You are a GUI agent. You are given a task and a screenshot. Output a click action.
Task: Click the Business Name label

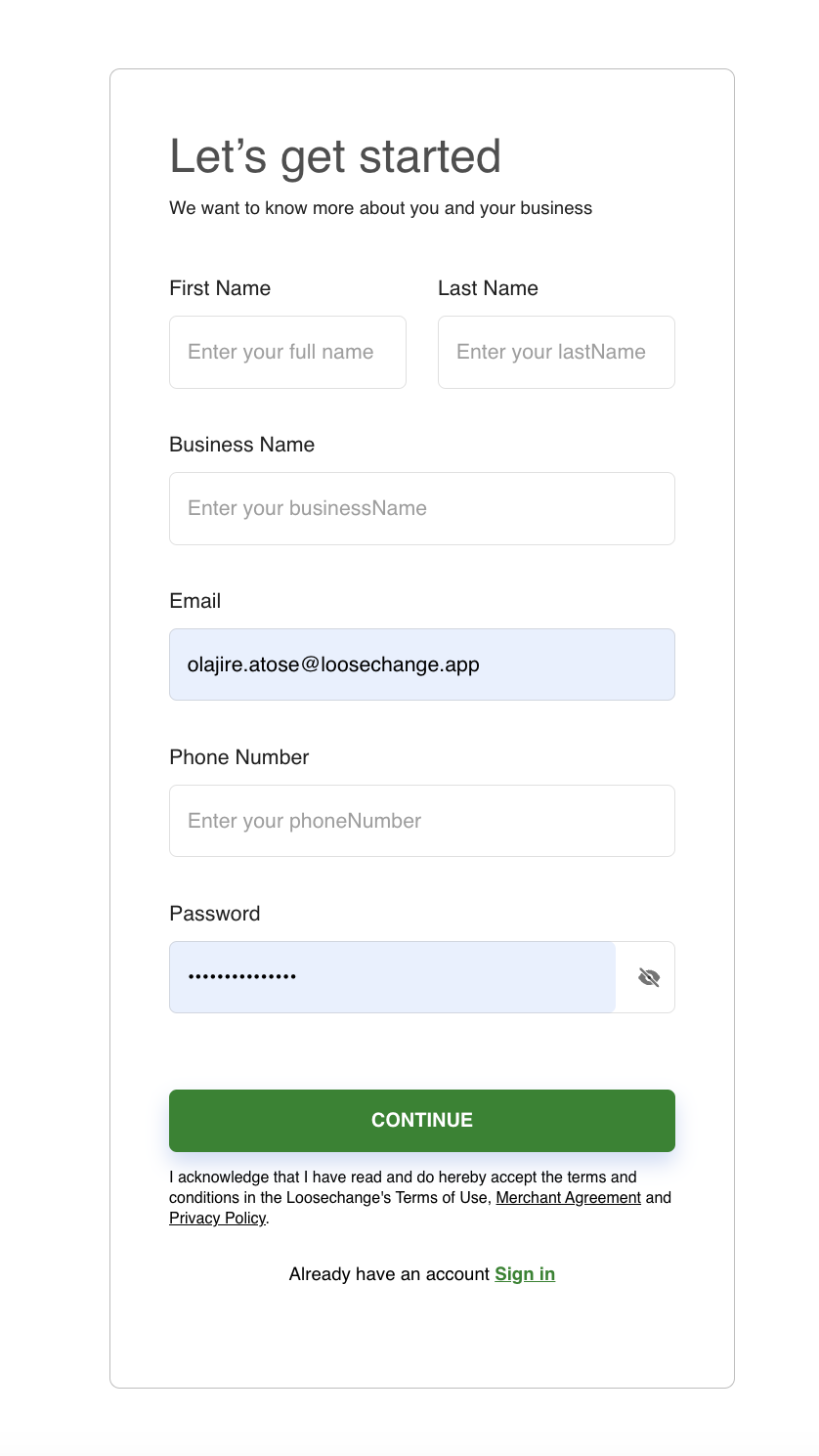pos(241,445)
